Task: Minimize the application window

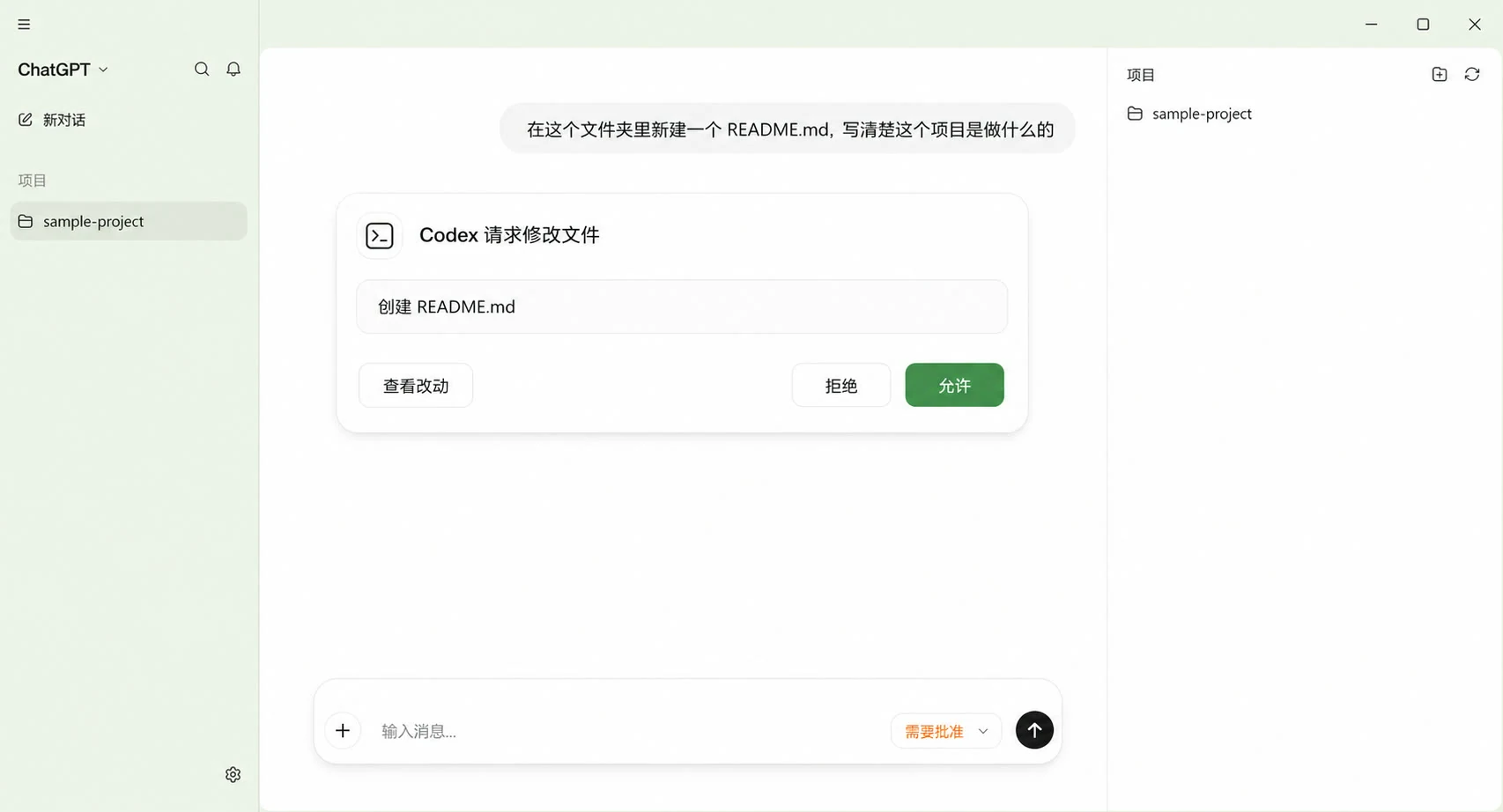Action: (x=1371, y=25)
